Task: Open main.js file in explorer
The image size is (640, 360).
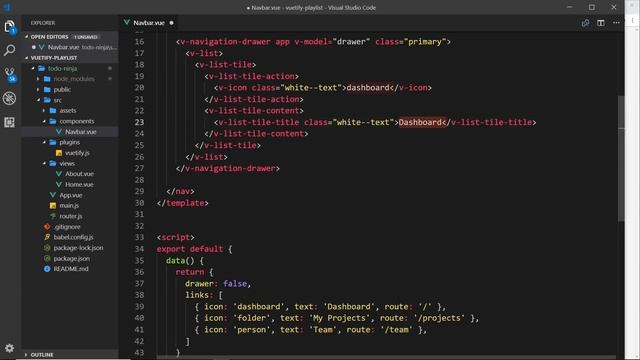Action: click(x=69, y=206)
